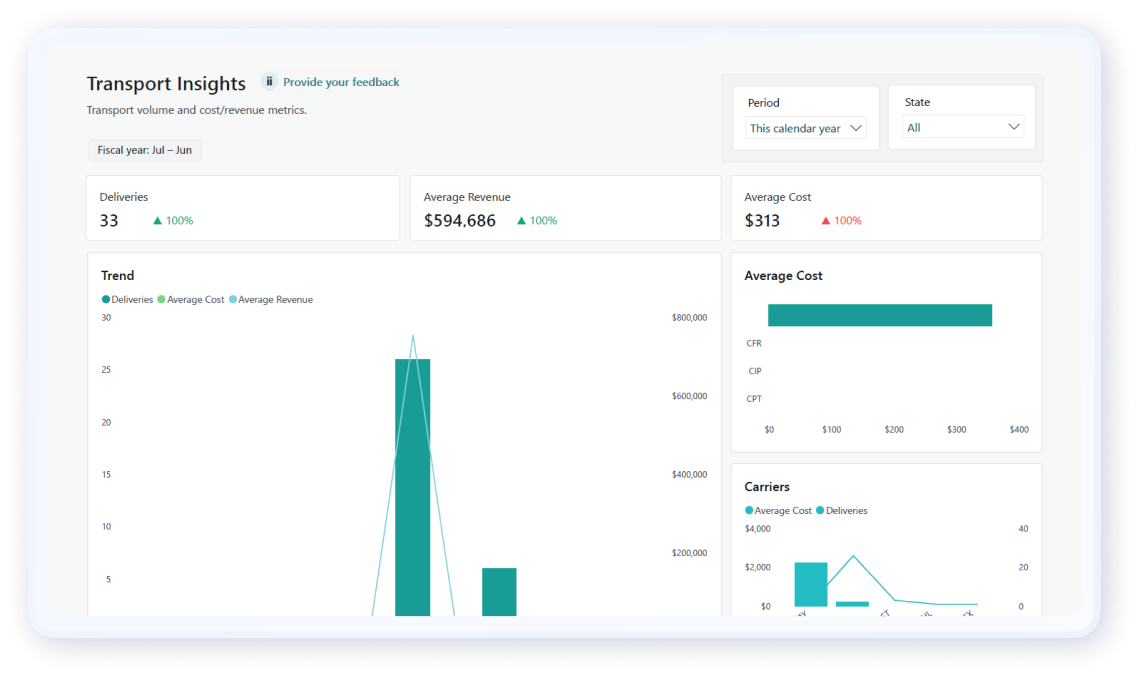
Task: Click the Deliveries legend dot in Trend chart
Action: point(106,300)
